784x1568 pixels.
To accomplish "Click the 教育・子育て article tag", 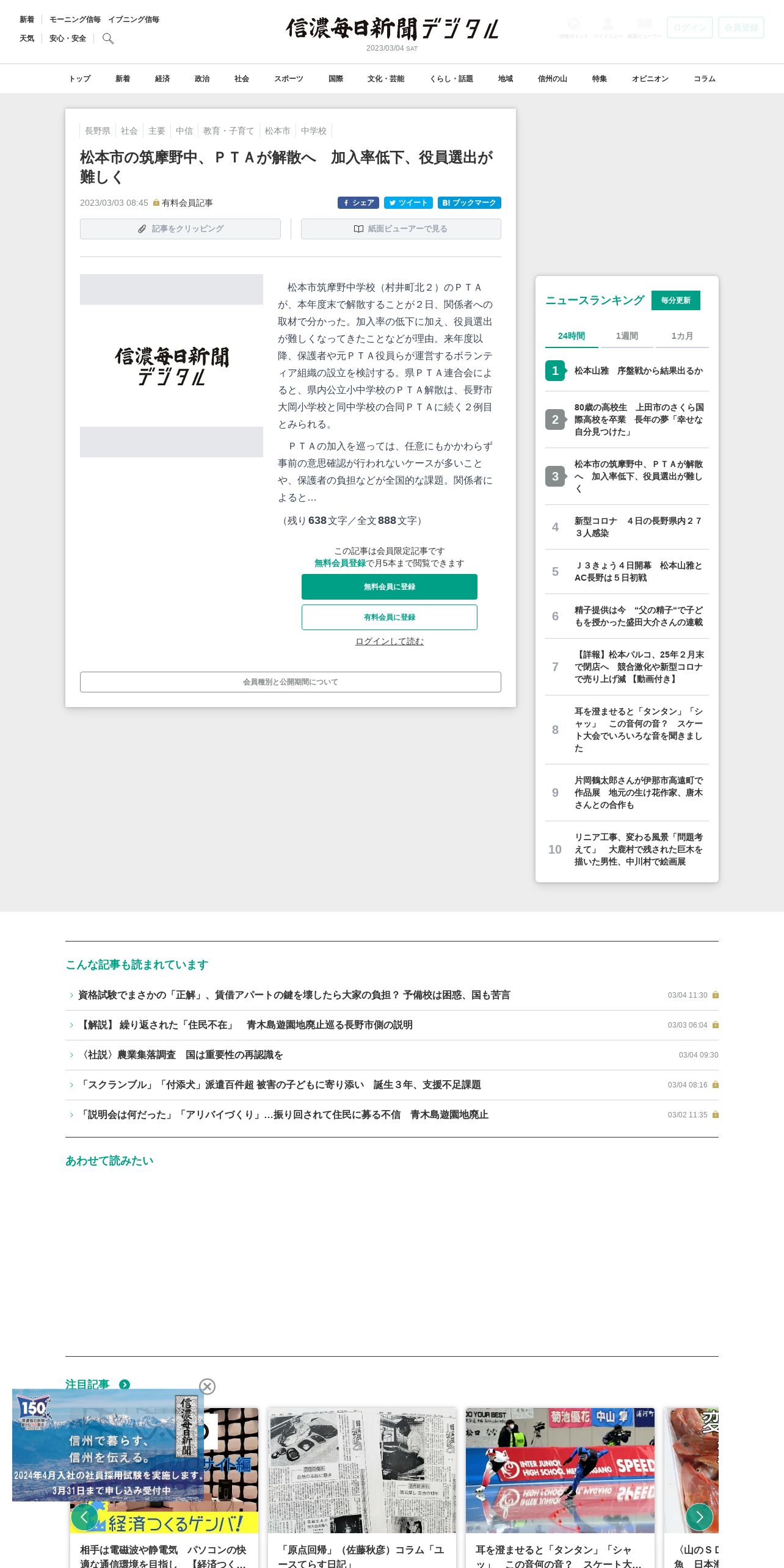I will tap(228, 131).
